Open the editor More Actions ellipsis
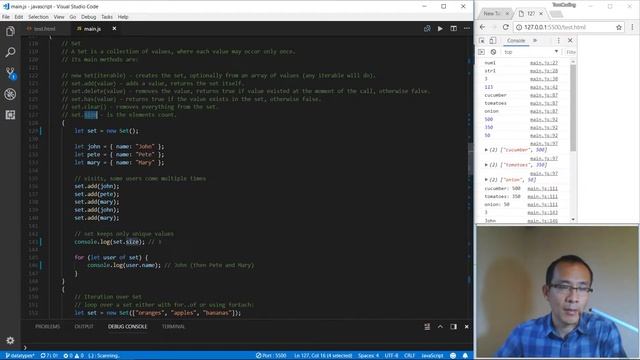Screen dimensions: 640x360 click(x=467, y=29)
